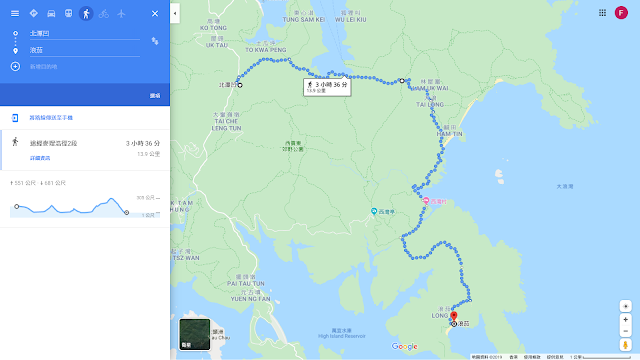Open the main hamburger menu
Viewport: 640px width, 360px height.
[15, 13]
